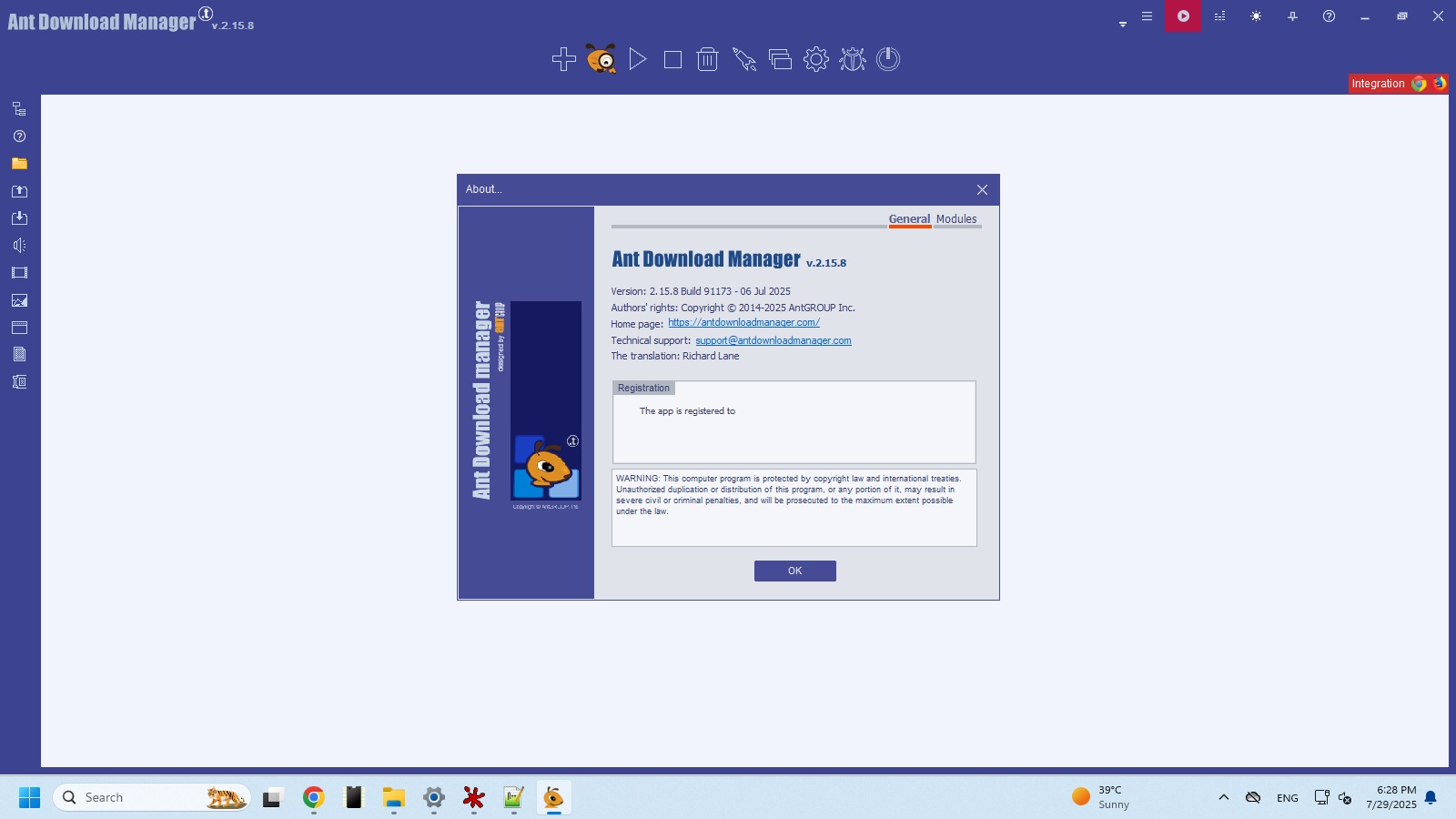Click the bug icon in toolbar
The image size is (1456, 819).
point(853,59)
